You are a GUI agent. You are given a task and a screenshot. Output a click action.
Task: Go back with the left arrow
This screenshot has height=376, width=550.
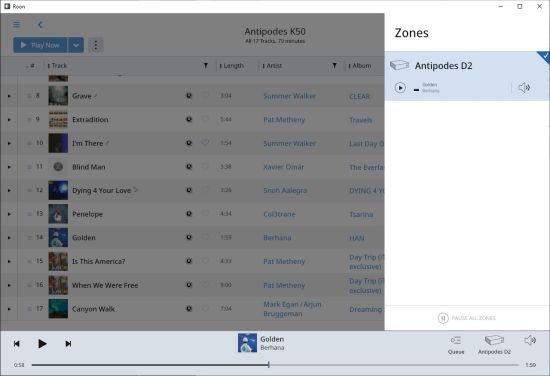tap(40, 25)
